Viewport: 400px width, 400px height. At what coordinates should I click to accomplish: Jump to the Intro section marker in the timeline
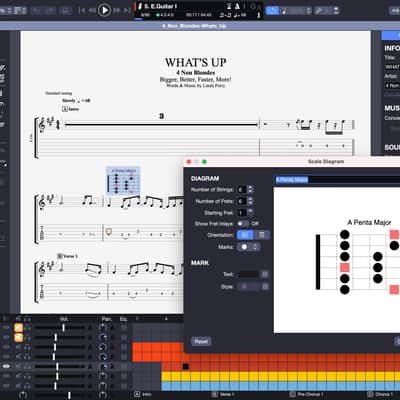[143, 394]
